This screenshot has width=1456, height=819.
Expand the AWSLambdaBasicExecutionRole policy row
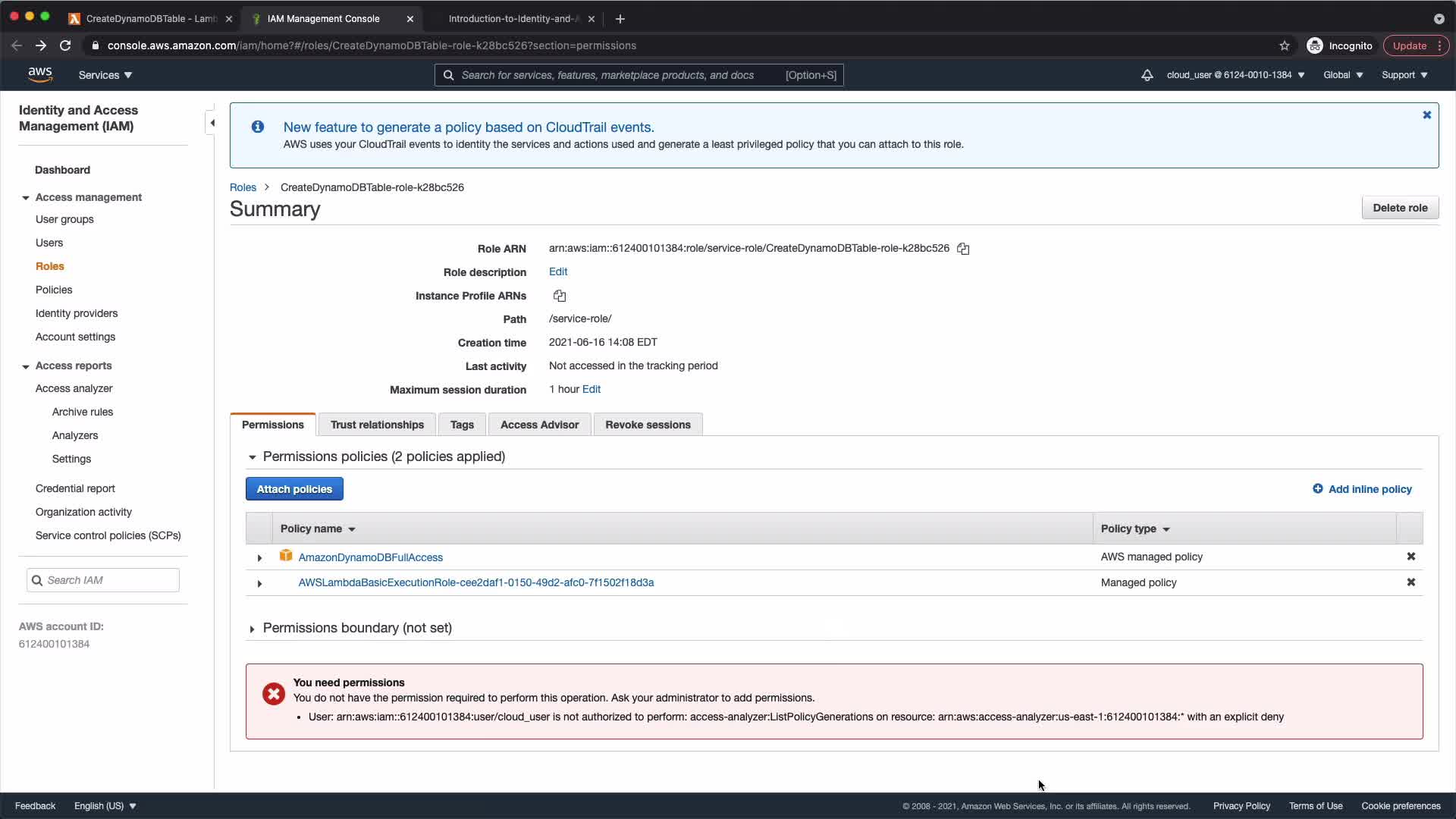tap(259, 584)
